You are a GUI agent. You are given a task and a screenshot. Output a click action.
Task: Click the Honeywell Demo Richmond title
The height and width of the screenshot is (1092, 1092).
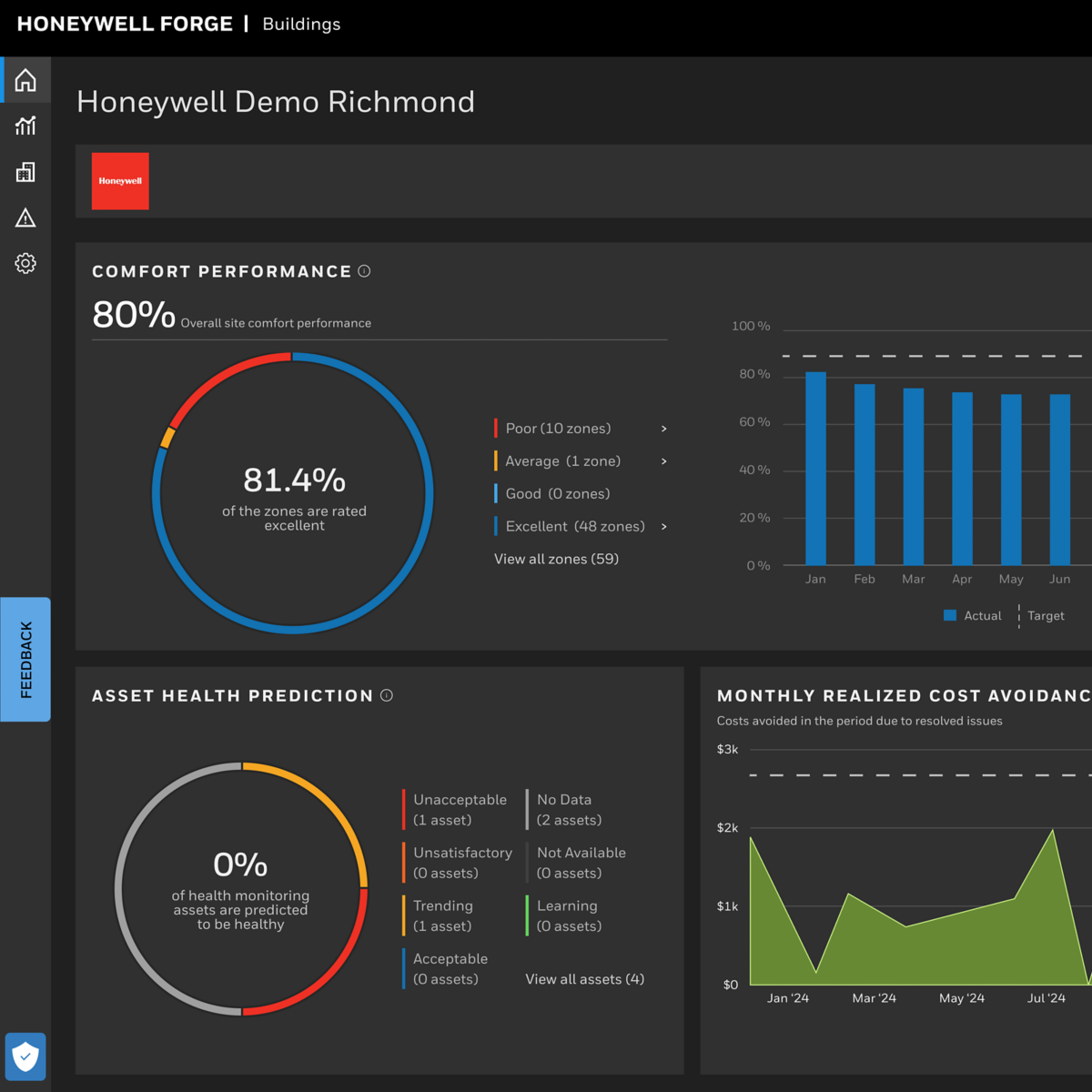[276, 102]
